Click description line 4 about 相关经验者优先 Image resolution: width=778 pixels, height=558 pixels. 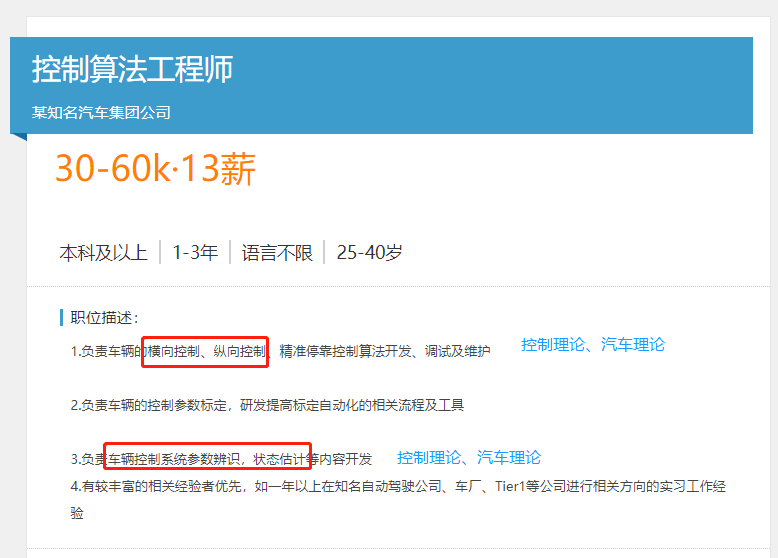tap(398, 499)
